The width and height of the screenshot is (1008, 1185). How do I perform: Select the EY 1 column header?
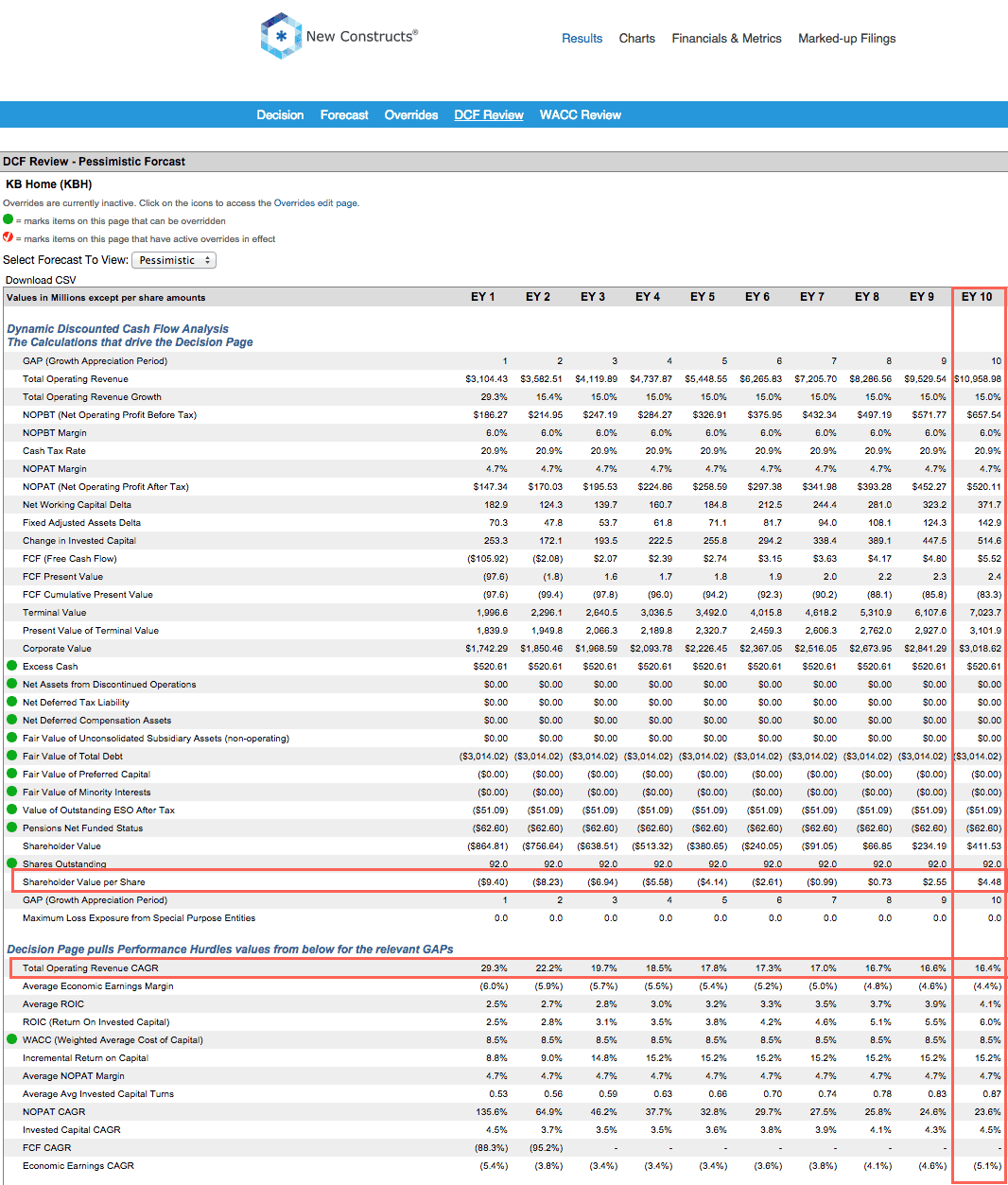482,297
